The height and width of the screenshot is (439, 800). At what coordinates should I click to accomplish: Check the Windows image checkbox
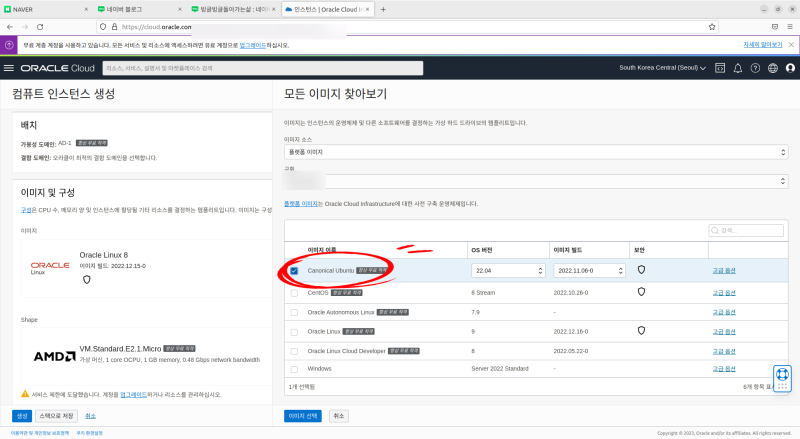click(294, 369)
